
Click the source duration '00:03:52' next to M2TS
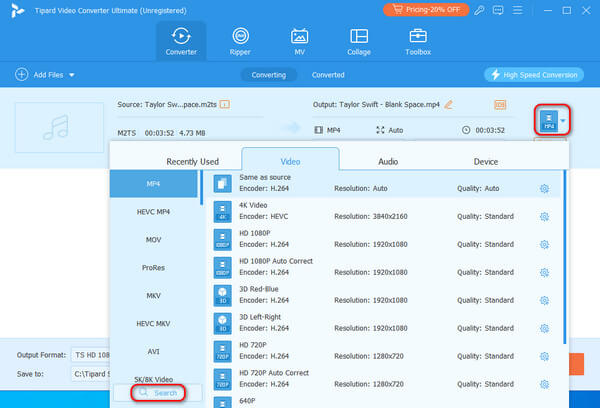pos(159,133)
